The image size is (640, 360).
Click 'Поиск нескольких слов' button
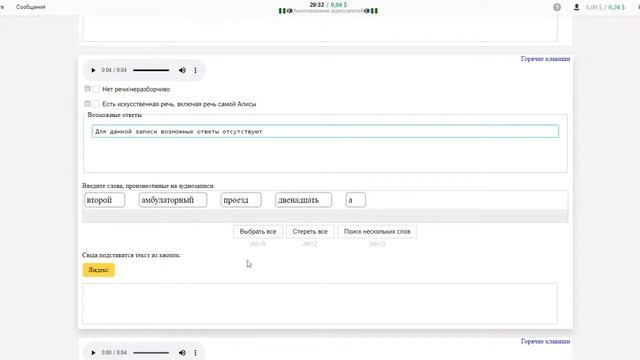coord(377,231)
